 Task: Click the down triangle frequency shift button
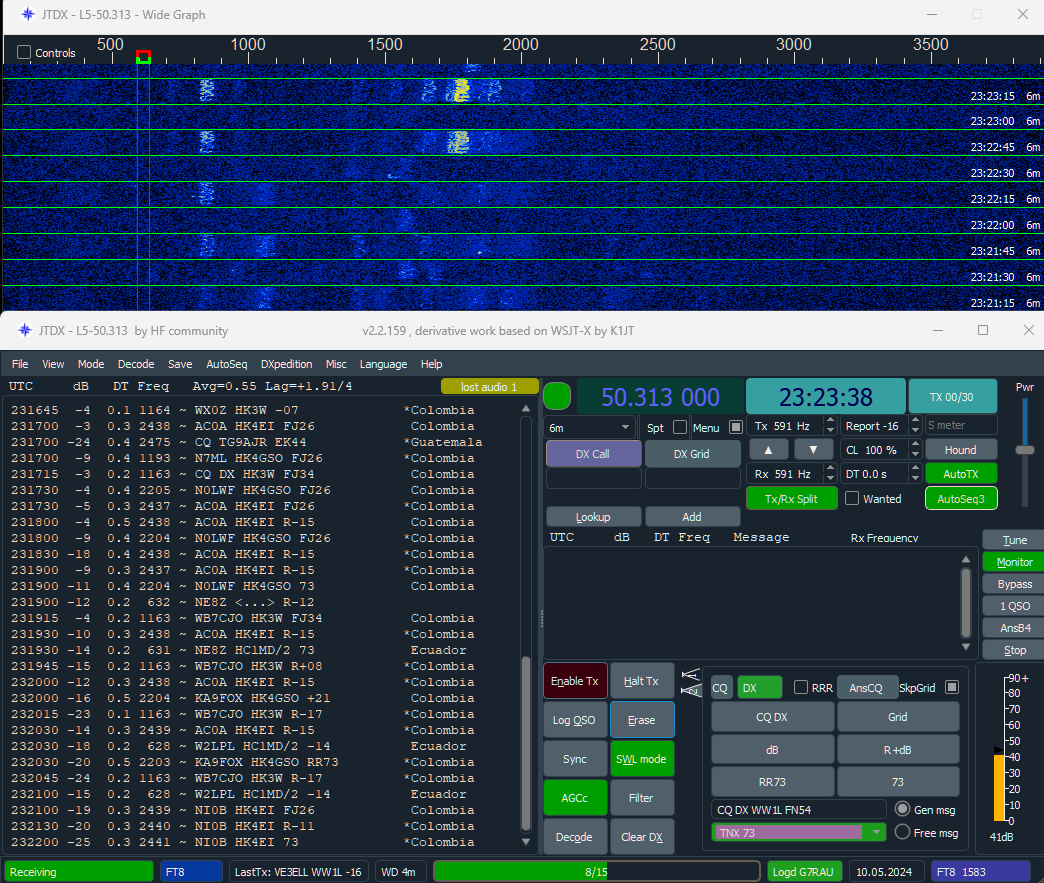pos(813,450)
